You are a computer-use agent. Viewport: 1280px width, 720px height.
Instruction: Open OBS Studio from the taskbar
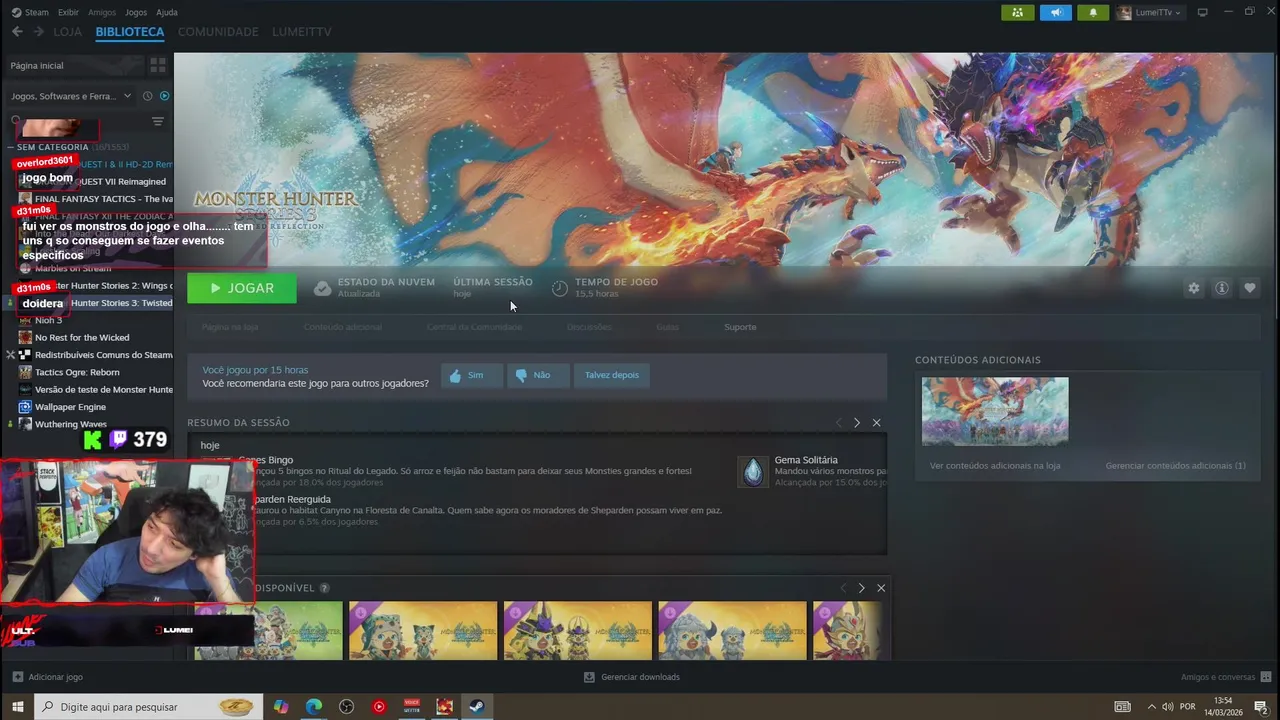(x=346, y=707)
